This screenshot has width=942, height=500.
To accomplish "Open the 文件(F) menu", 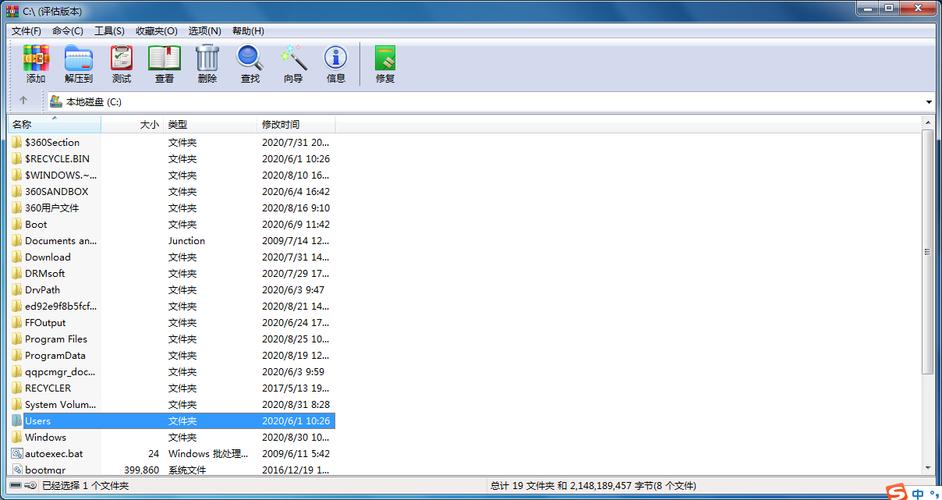I will pyautogui.click(x=26, y=31).
